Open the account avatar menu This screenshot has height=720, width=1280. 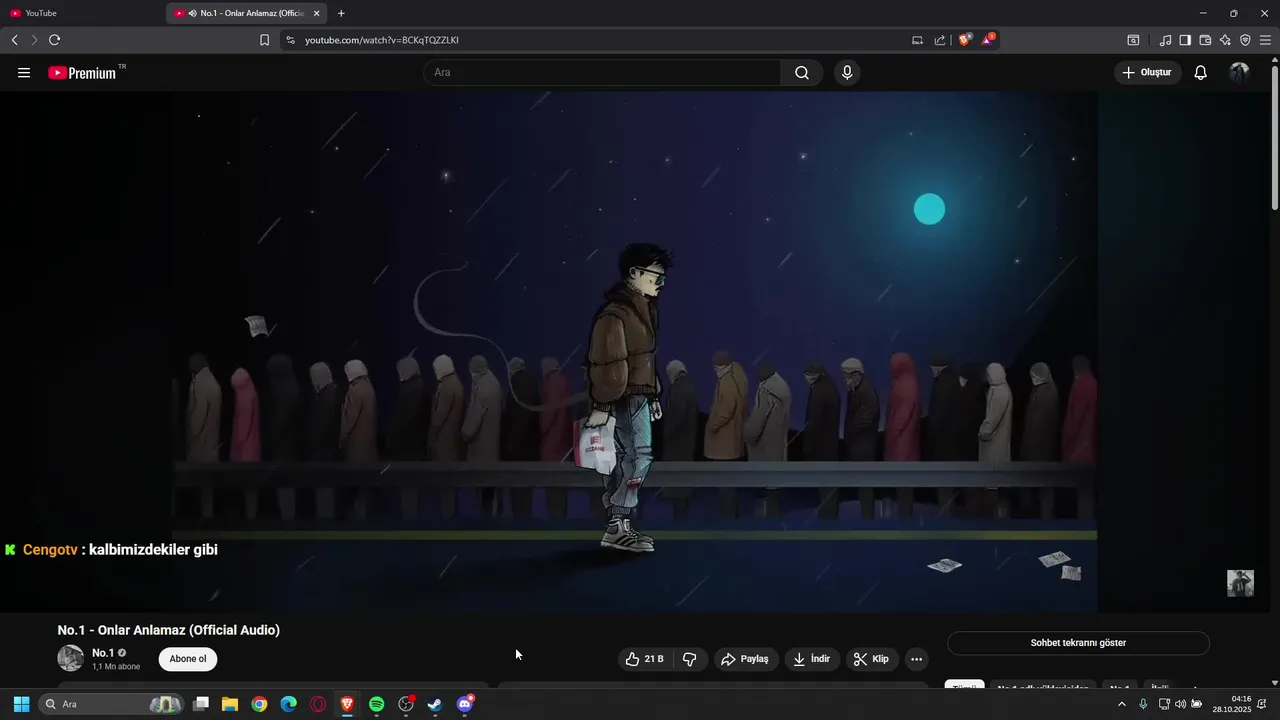coord(1239,73)
